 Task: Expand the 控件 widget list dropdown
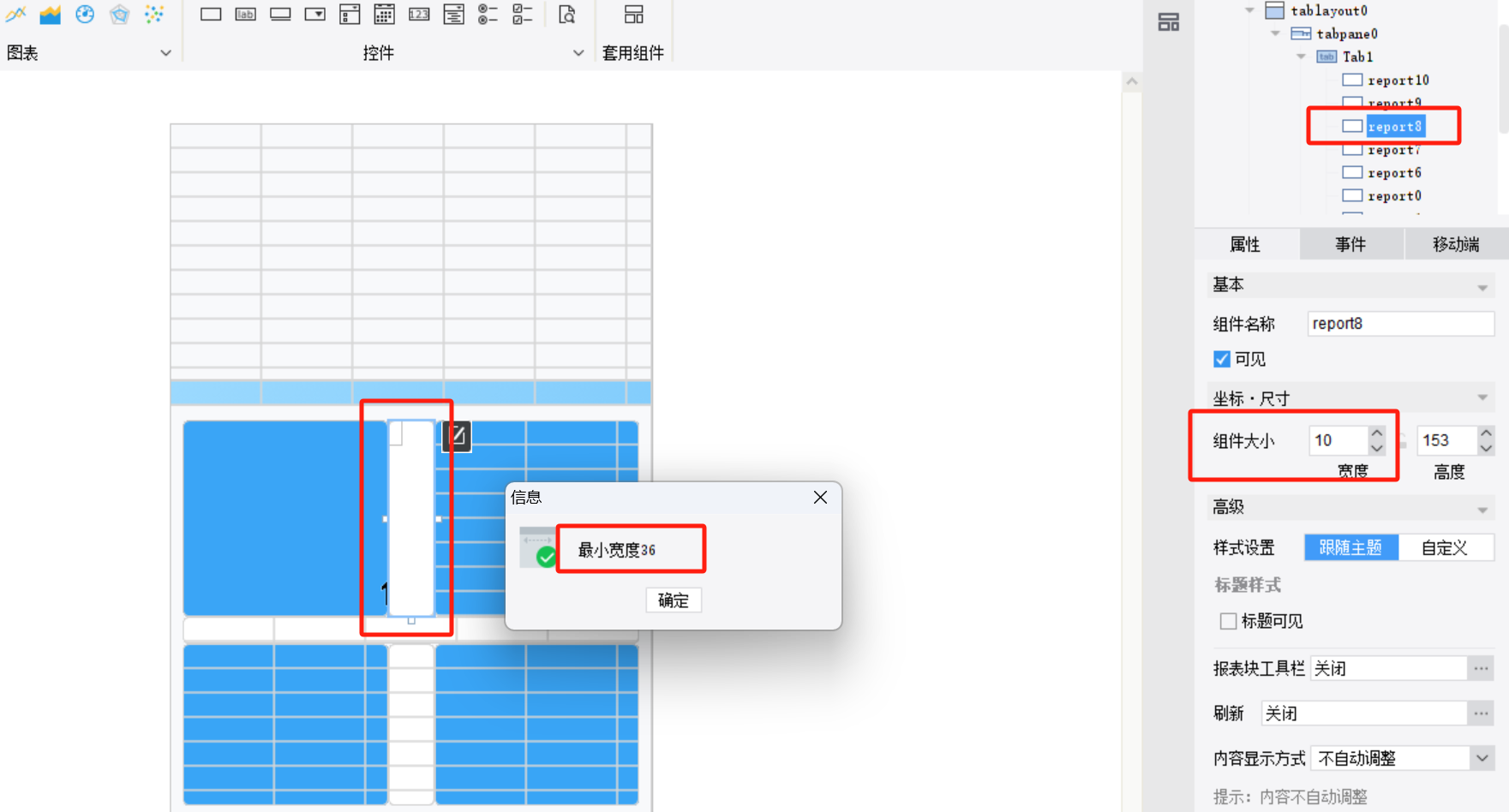[x=578, y=53]
